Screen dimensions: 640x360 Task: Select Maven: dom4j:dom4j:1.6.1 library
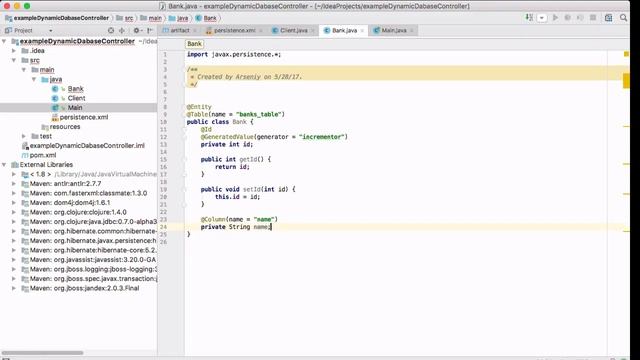coord(69,202)
